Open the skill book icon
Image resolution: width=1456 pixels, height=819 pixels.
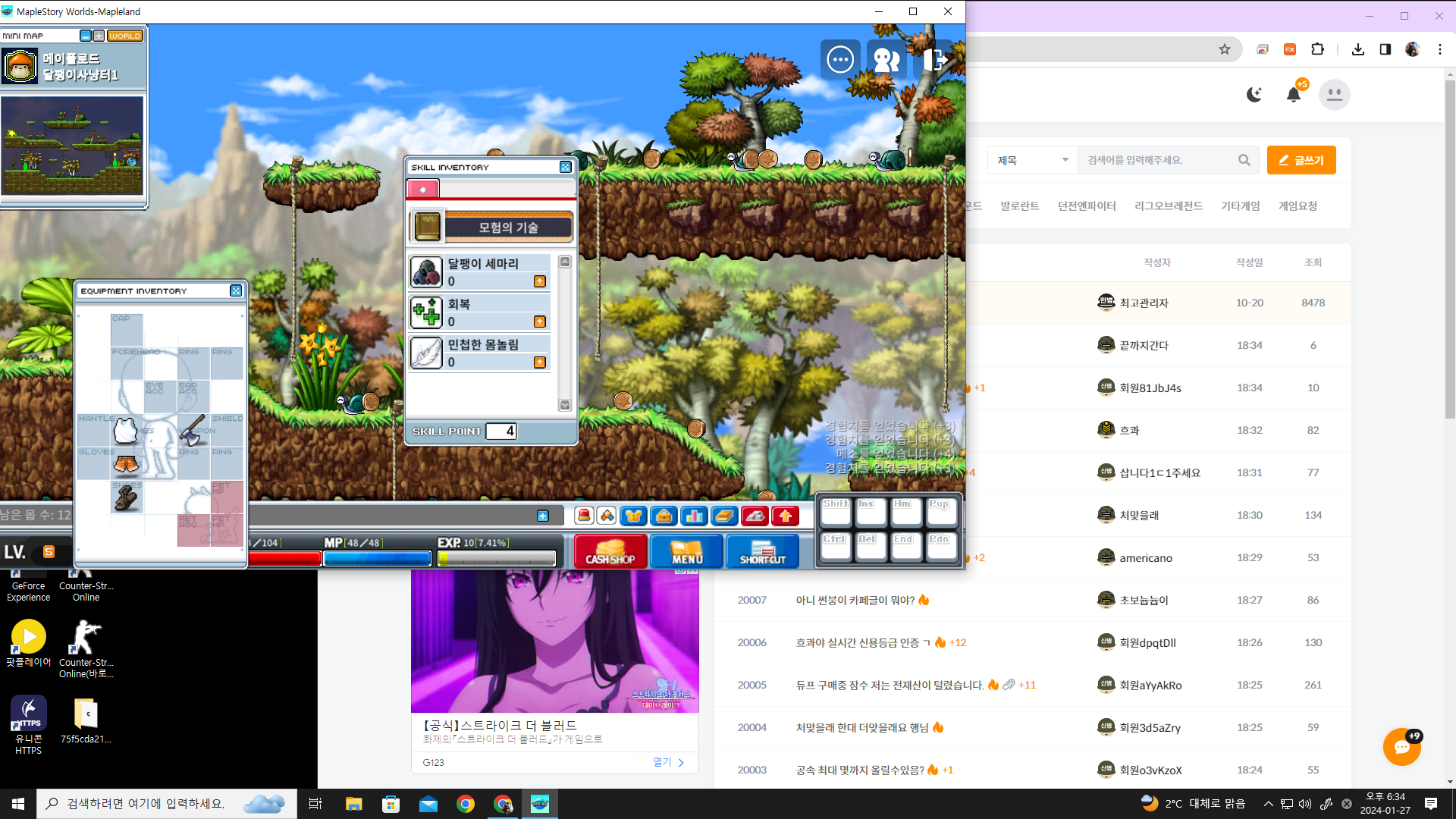coord(724,516)
